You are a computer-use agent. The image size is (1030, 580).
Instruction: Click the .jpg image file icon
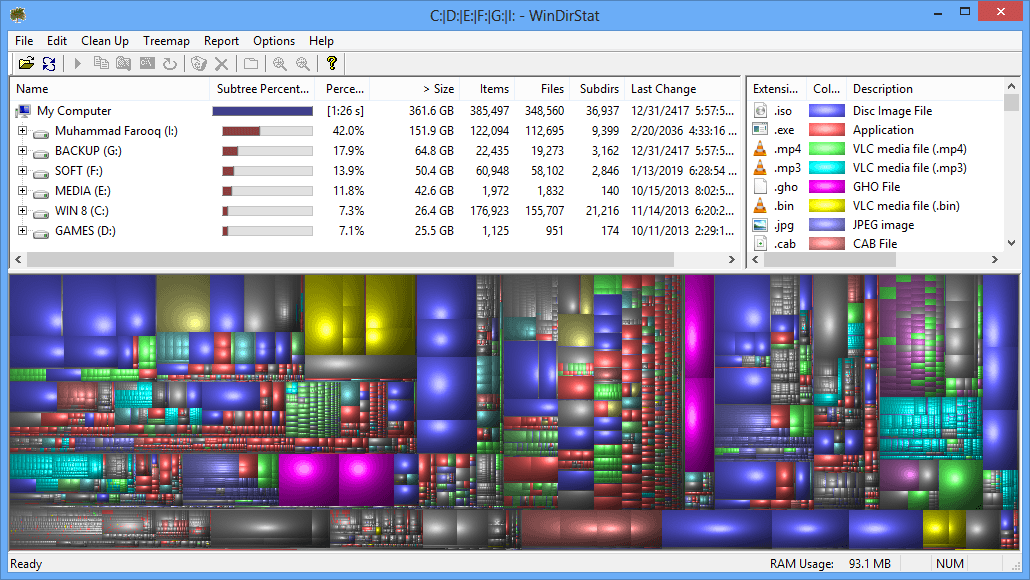760,225
